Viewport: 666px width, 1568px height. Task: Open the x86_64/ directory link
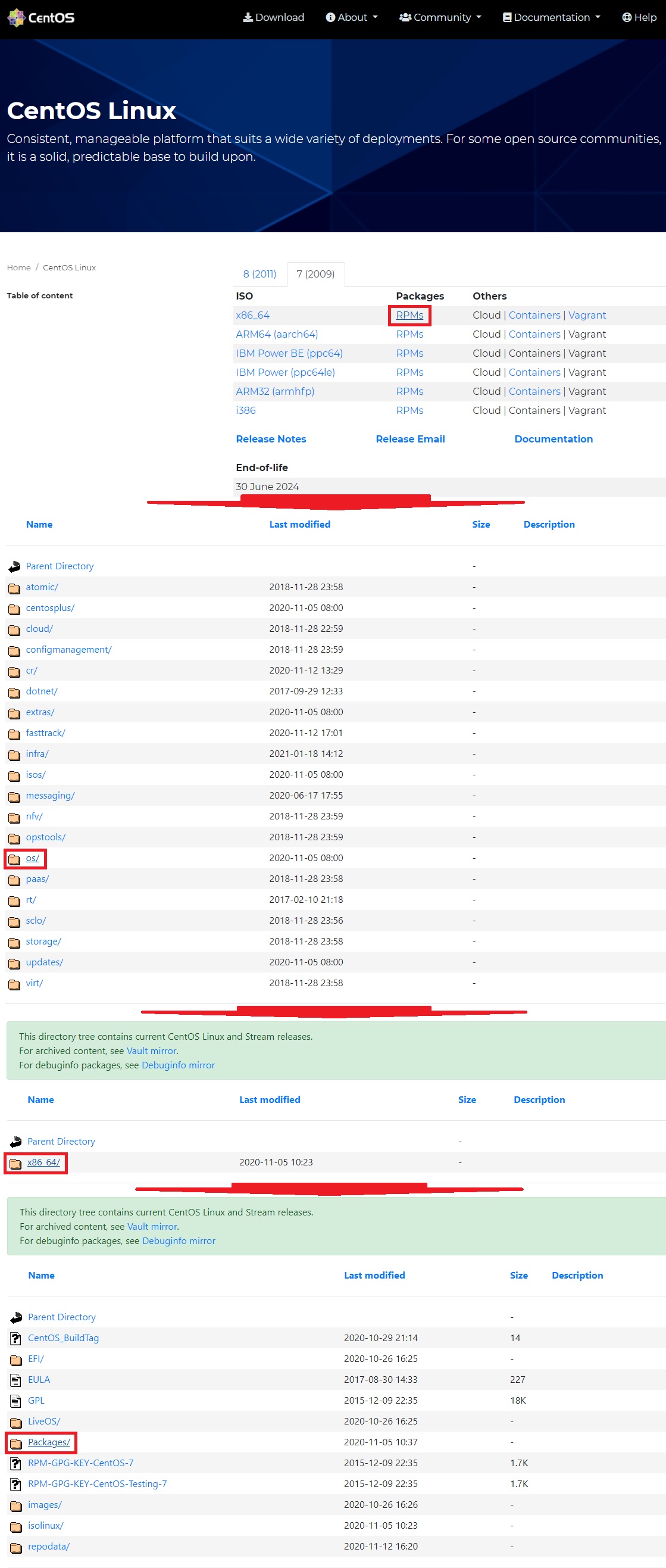coord(44,1162)
